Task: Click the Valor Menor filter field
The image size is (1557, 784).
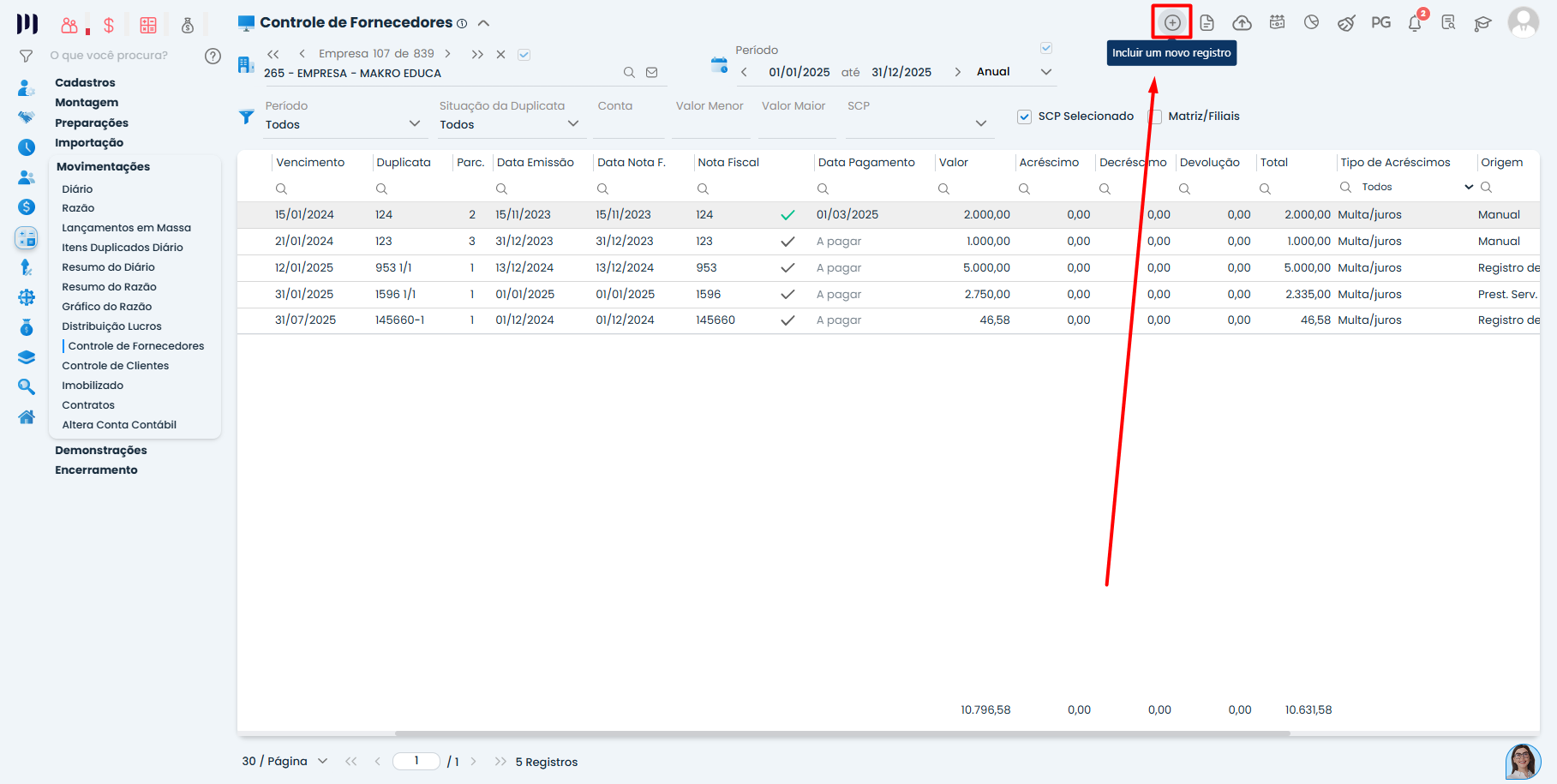Action: [710, 125]
